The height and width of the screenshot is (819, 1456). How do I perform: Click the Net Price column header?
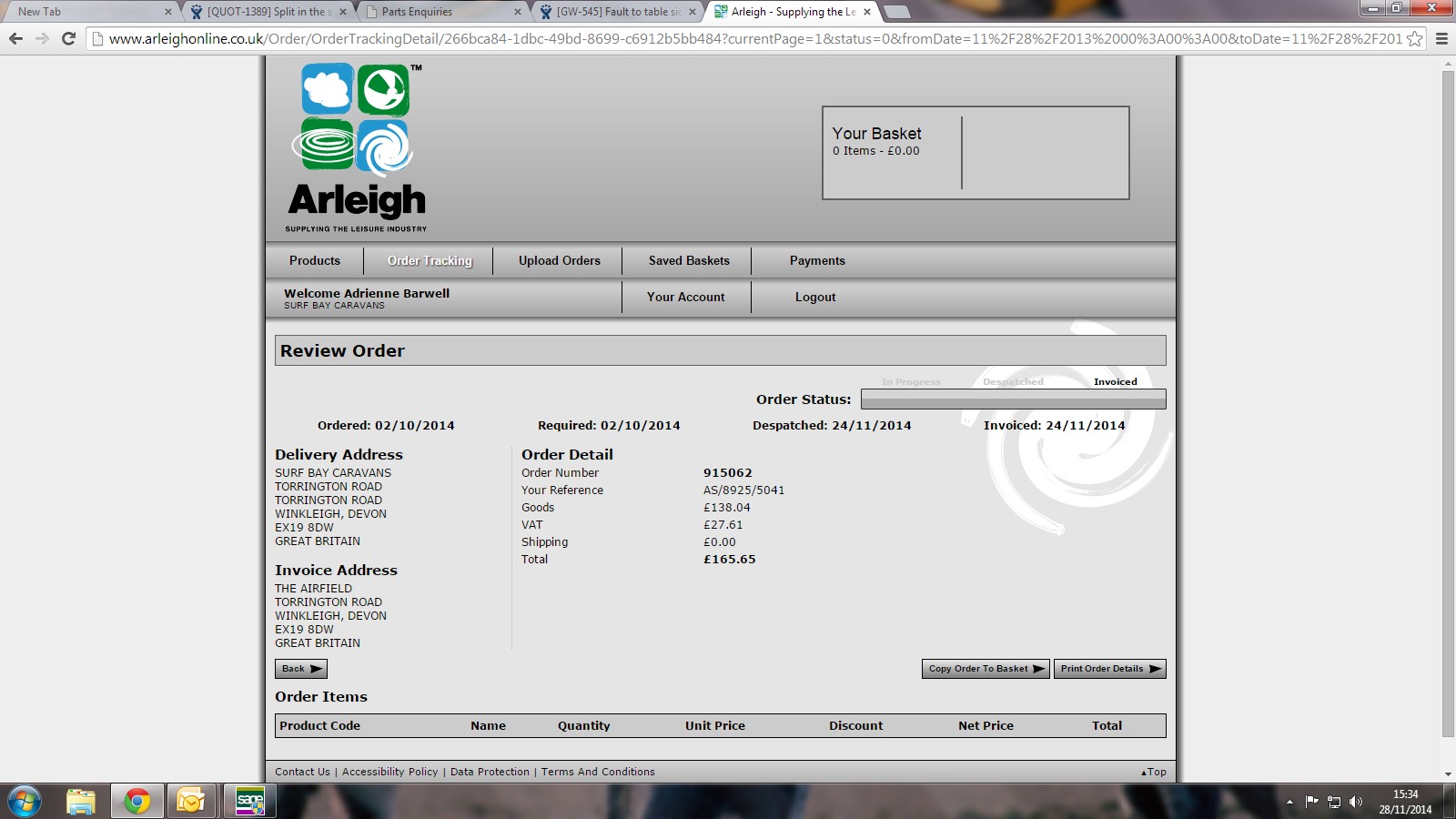point(986,725)
